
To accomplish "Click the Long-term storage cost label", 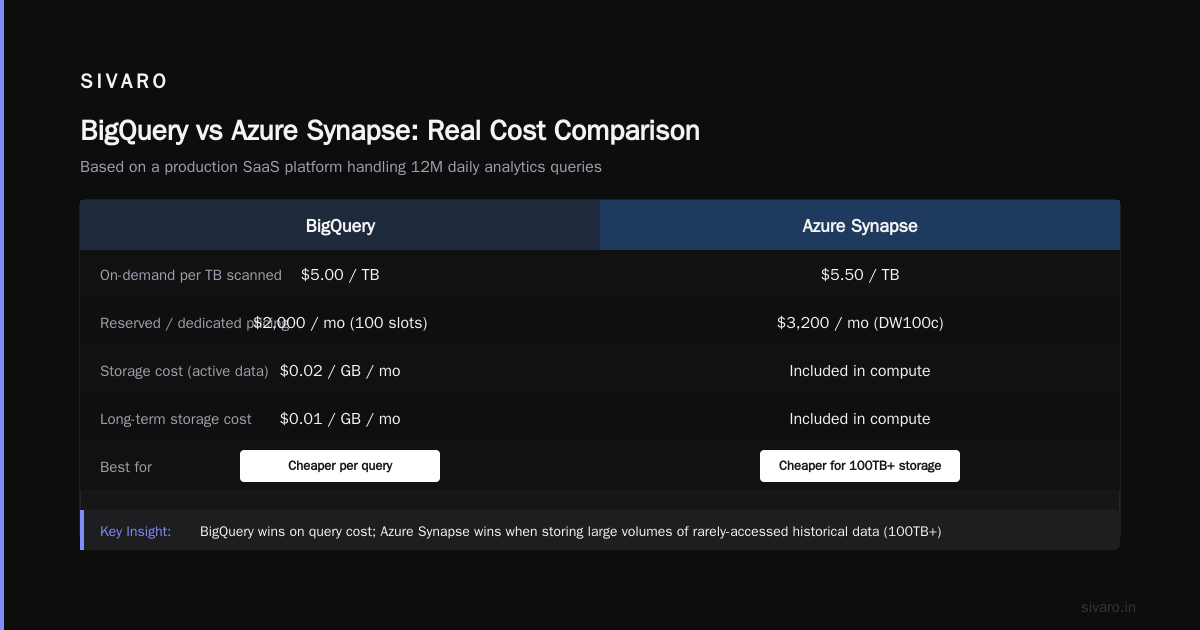I will [x=176, y=419].
